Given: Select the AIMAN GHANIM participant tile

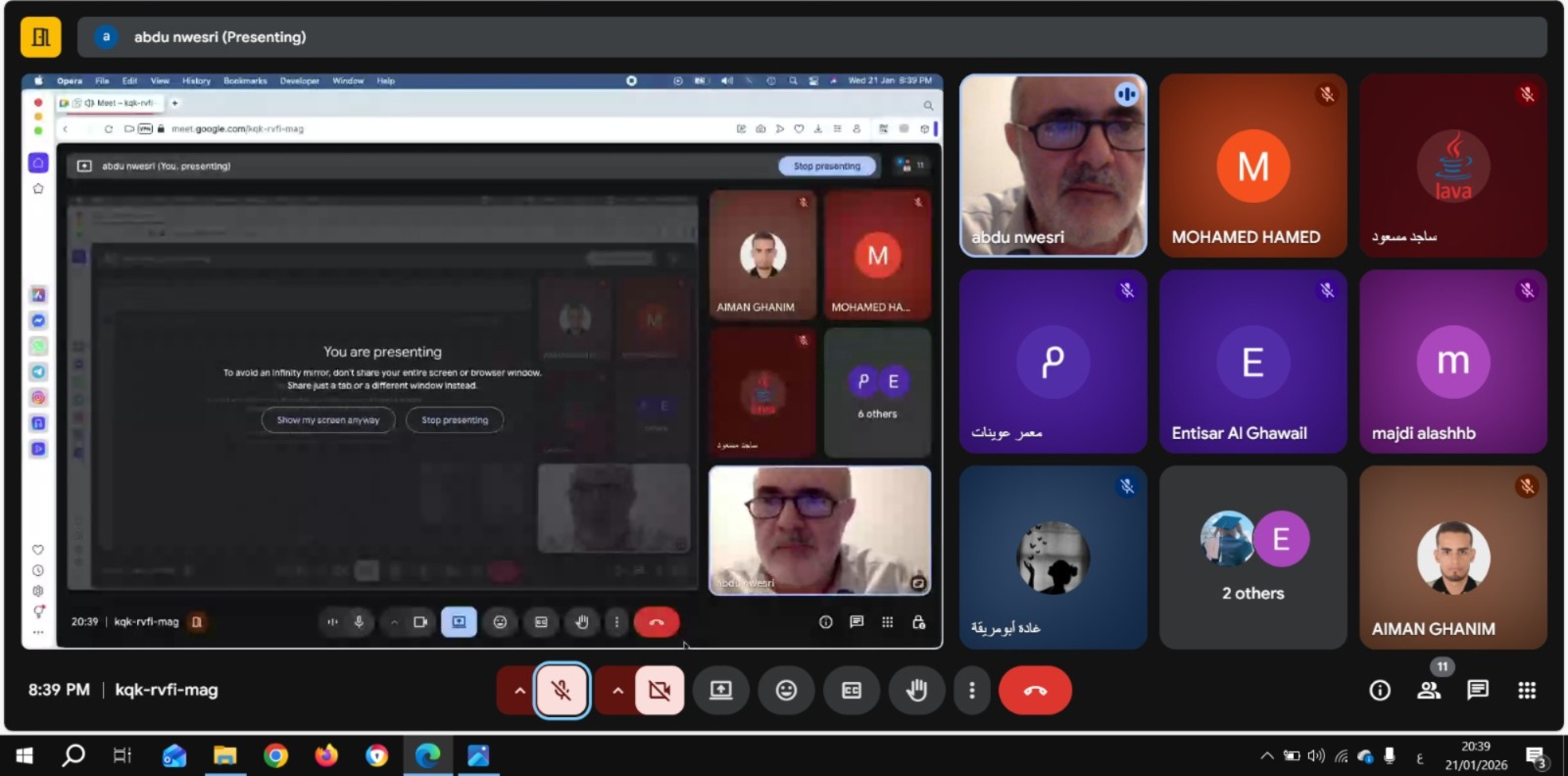Looking at the screenshot, I should tap(1452, 558).
